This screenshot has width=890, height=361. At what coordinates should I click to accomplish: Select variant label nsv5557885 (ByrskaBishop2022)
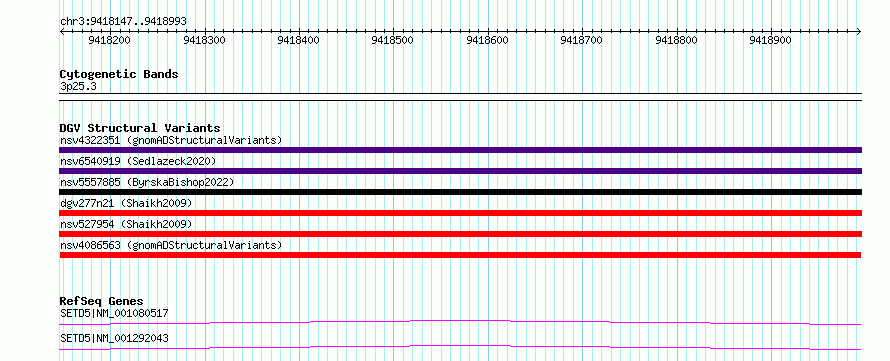(x=147, y=182)
